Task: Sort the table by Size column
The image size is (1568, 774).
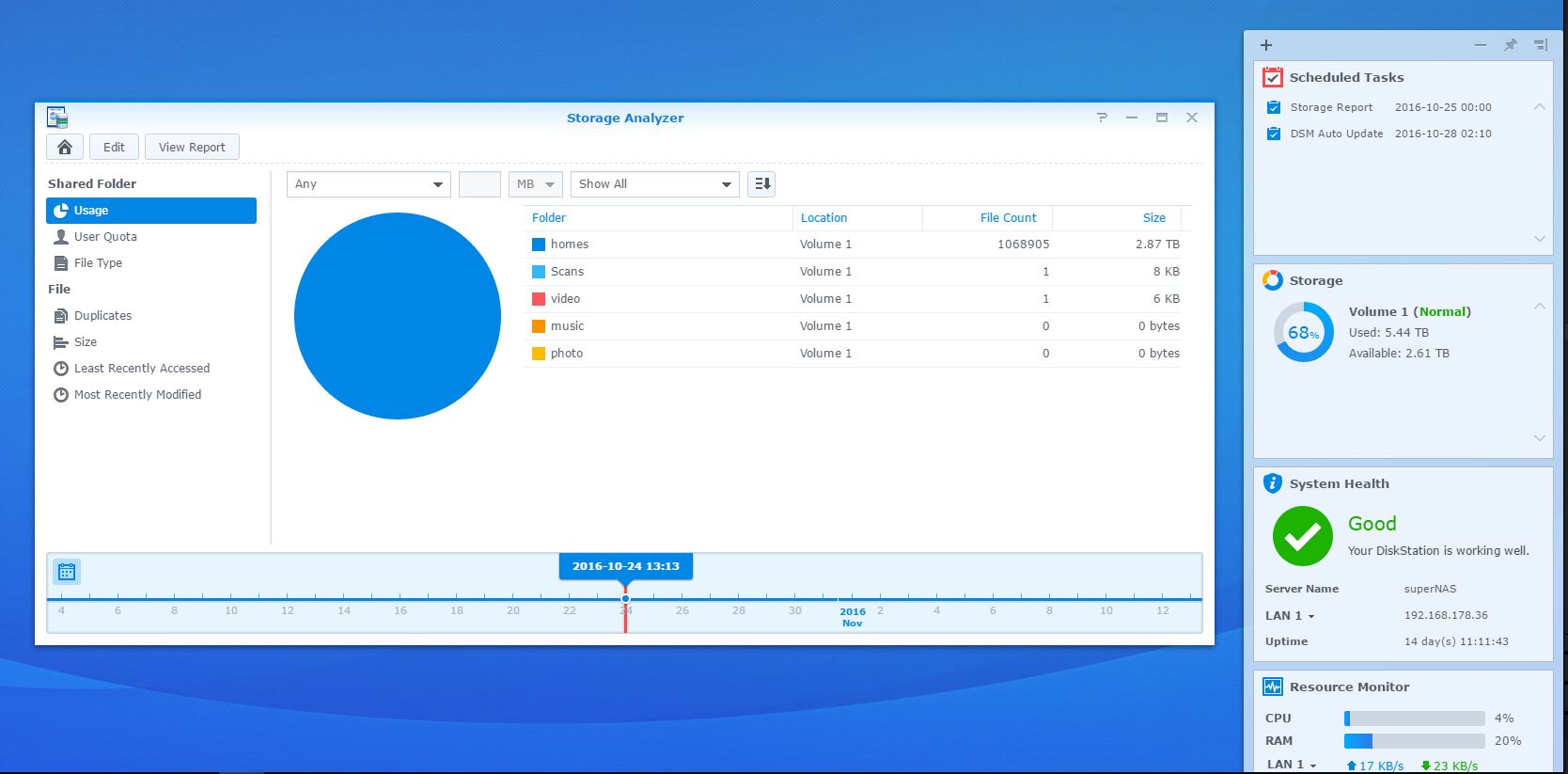Action: click(x=1153, y=217)
